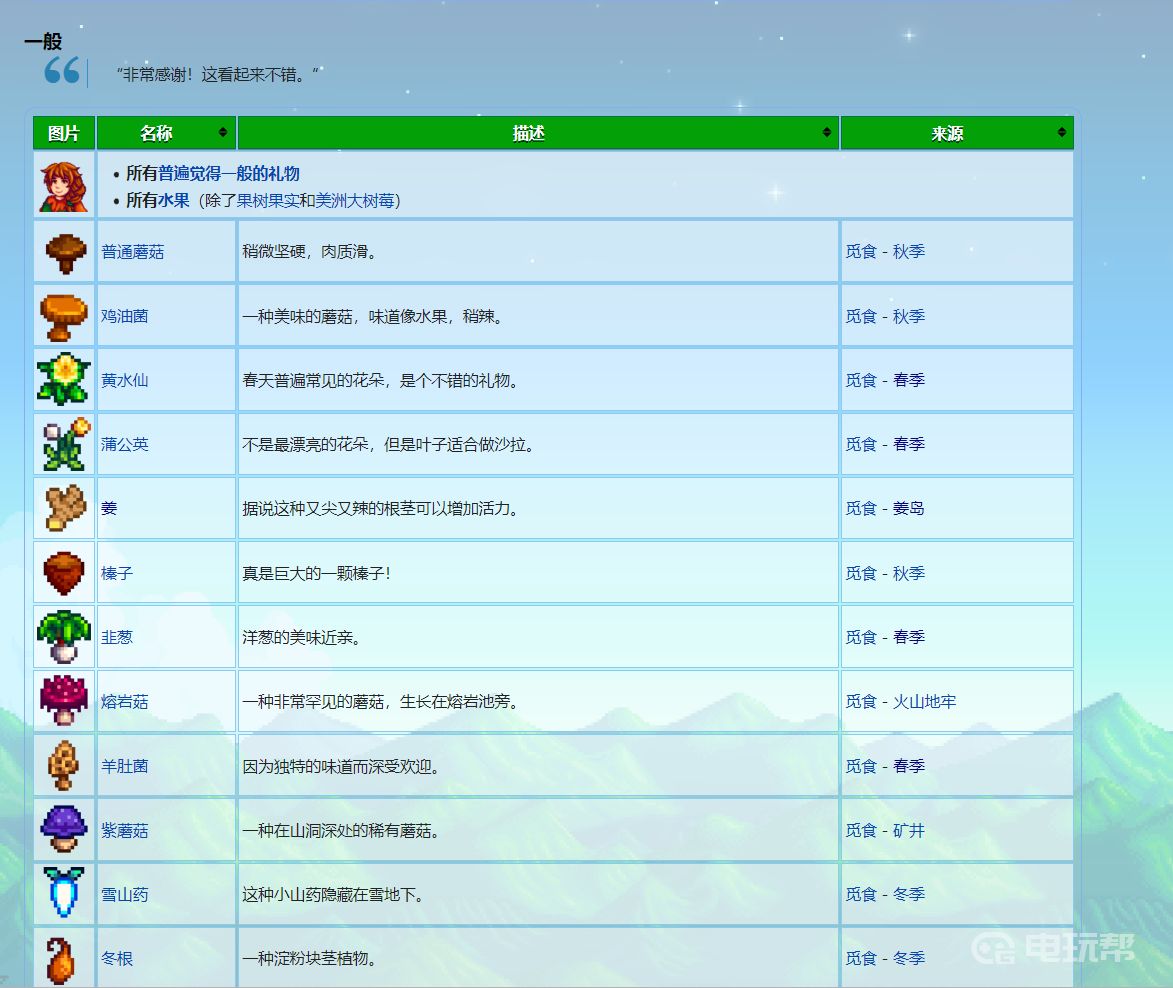This screenshot has width=1173, height=988.
Task: Click the 熔岩菇 magma cap icon
Action: pos(64,701)
